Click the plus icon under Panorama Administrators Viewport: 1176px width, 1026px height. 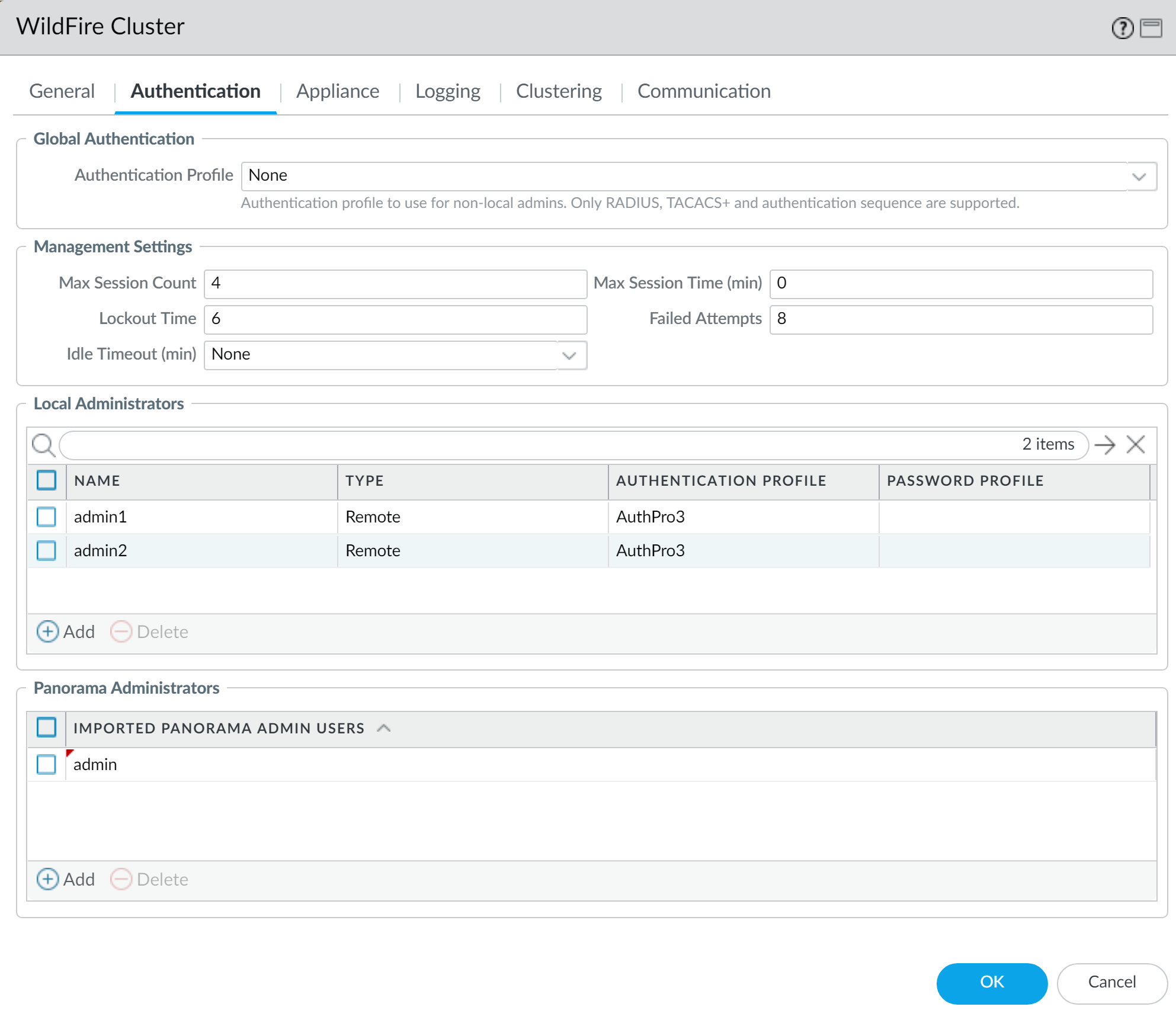pyautogui.click(x=47, y=879)
